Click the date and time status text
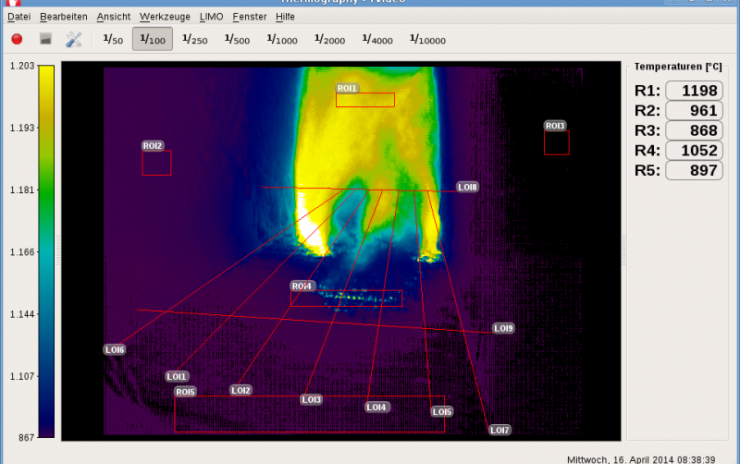This screenshot has height=464, width=740. (641, 459)
